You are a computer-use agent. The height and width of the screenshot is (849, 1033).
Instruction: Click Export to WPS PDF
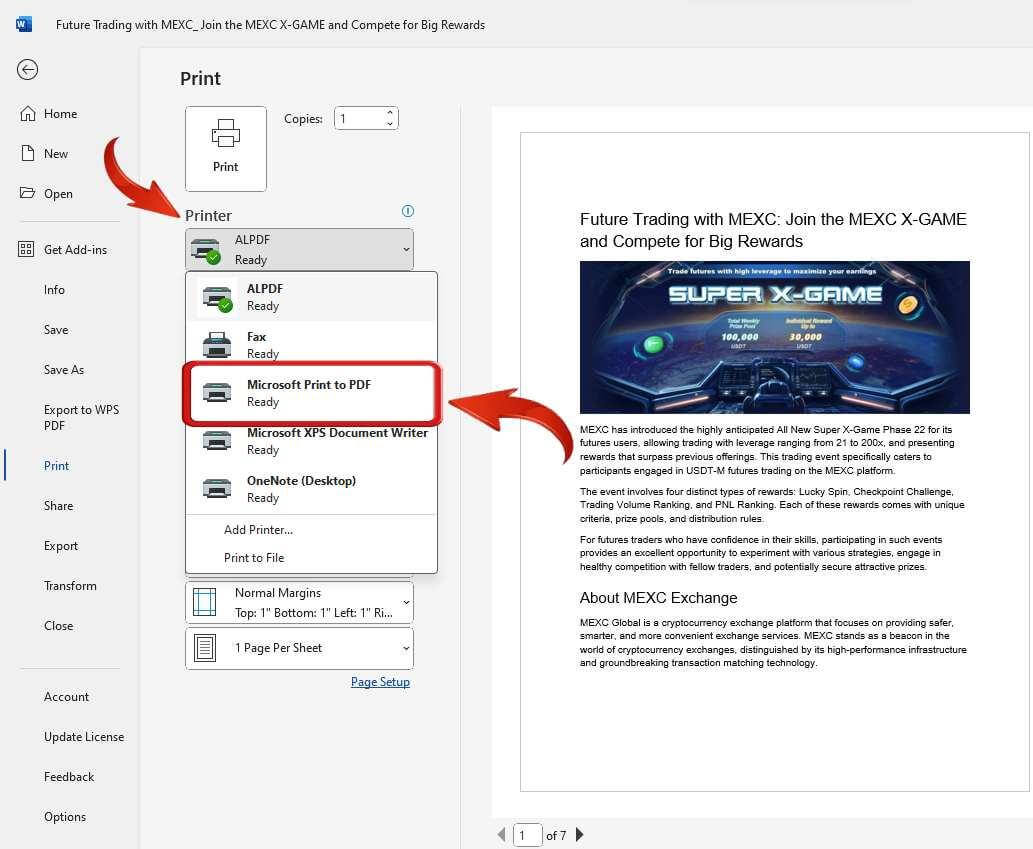click(x=82, y=418)
